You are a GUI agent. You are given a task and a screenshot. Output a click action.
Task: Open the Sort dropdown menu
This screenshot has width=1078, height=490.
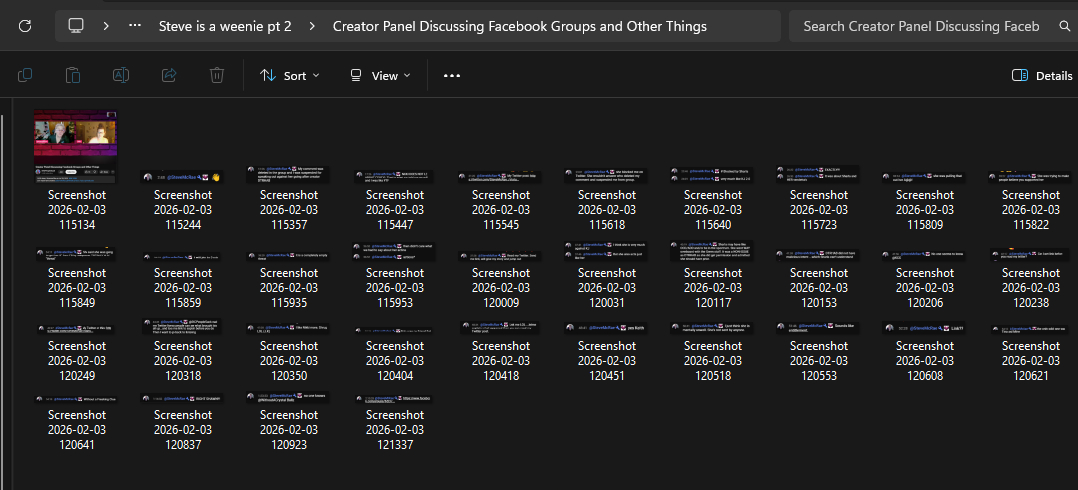290,75
